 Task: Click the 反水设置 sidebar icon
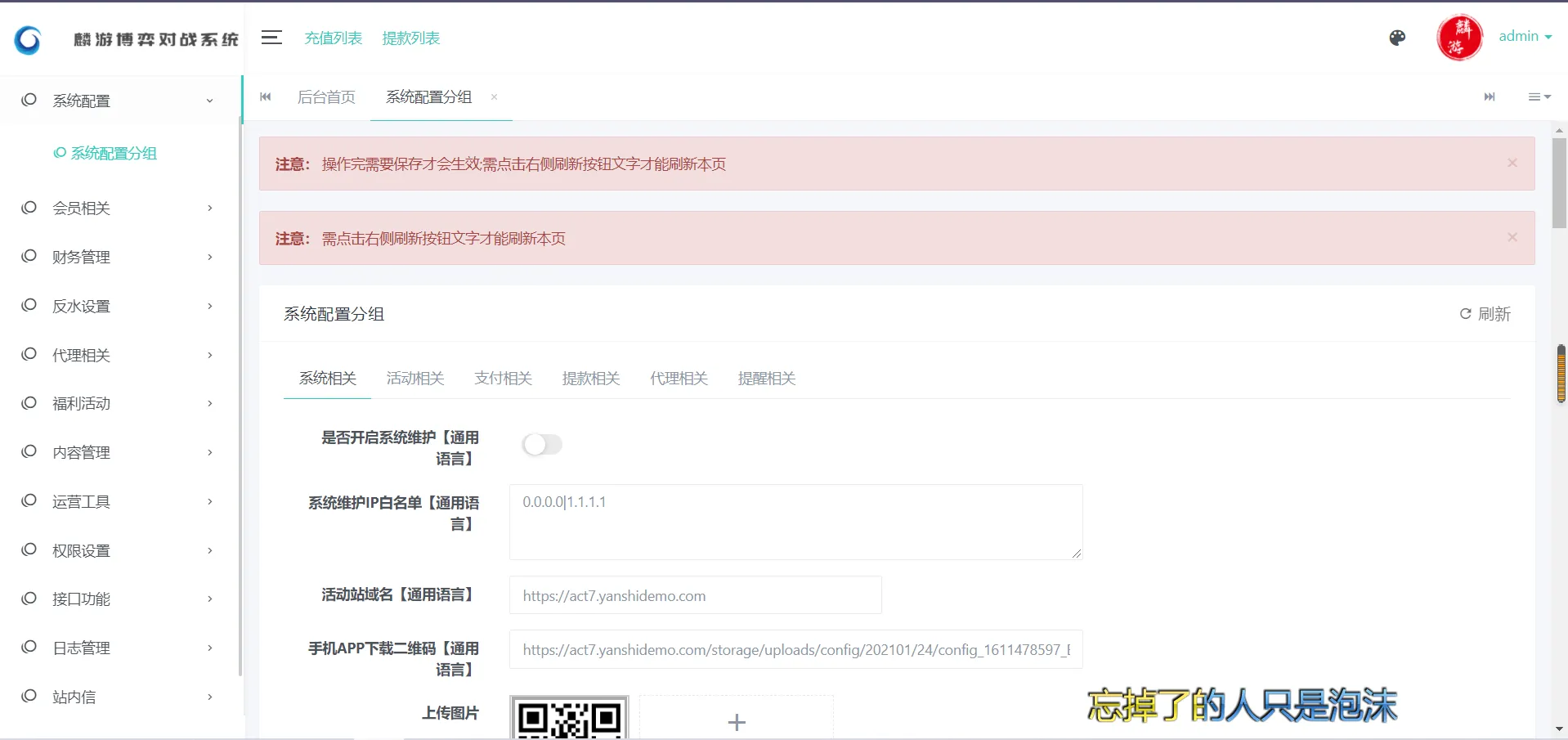pyautogui.click(x=29, y=305)
